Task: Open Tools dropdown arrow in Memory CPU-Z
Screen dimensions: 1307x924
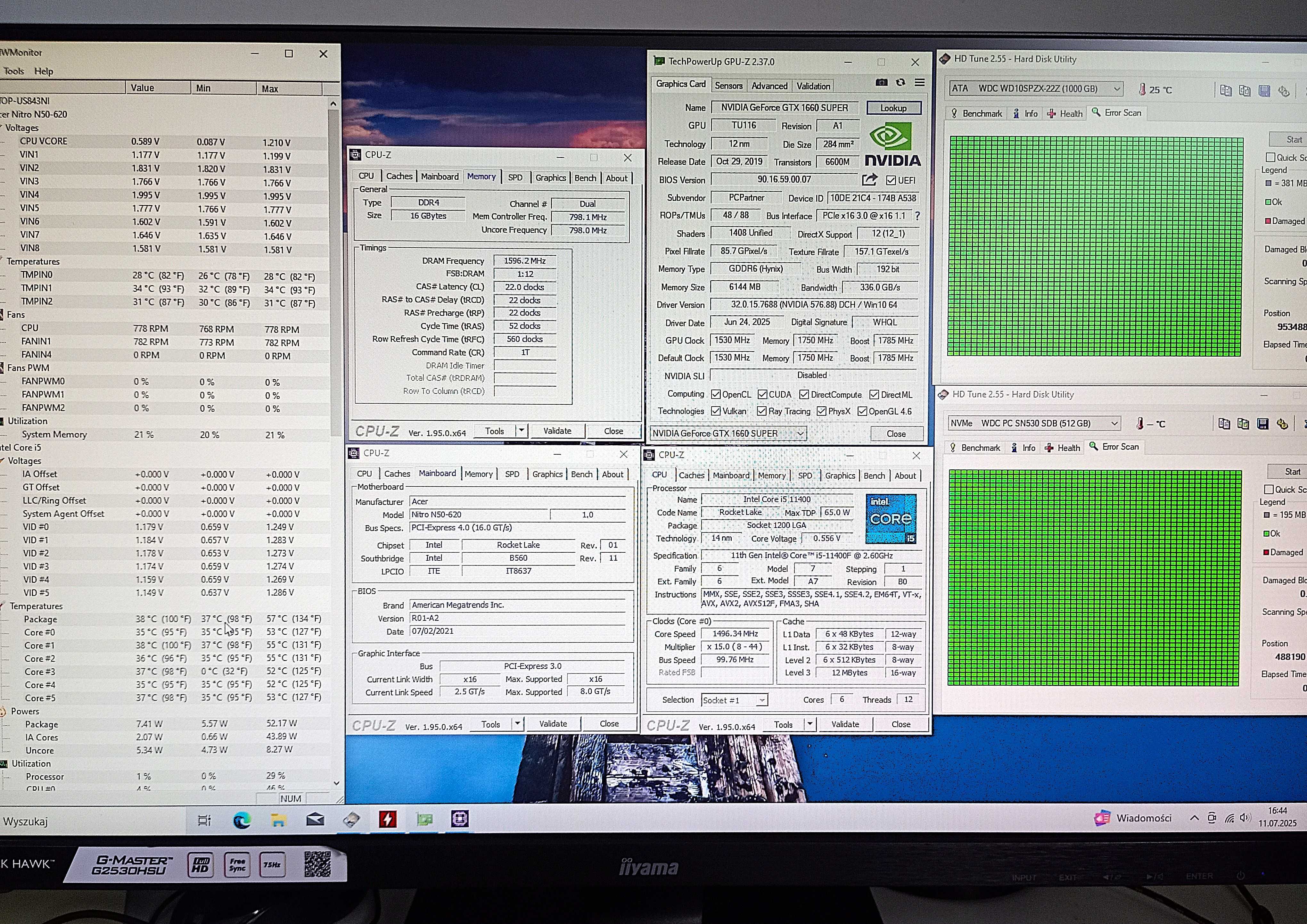Action: [522, 430]
